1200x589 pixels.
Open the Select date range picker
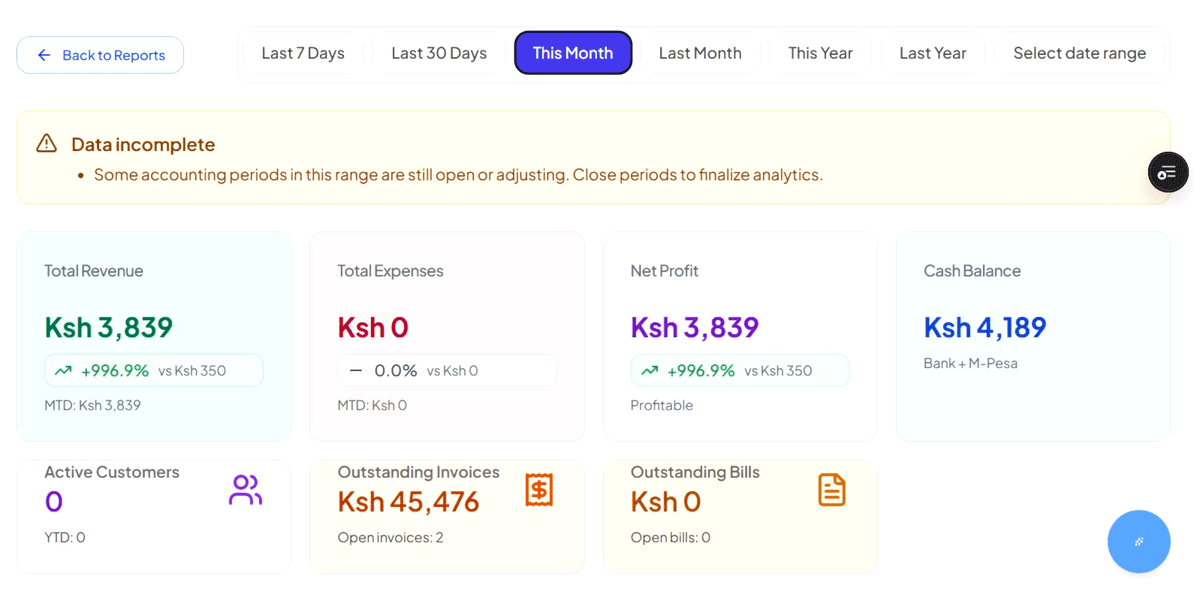[1079, 54]
